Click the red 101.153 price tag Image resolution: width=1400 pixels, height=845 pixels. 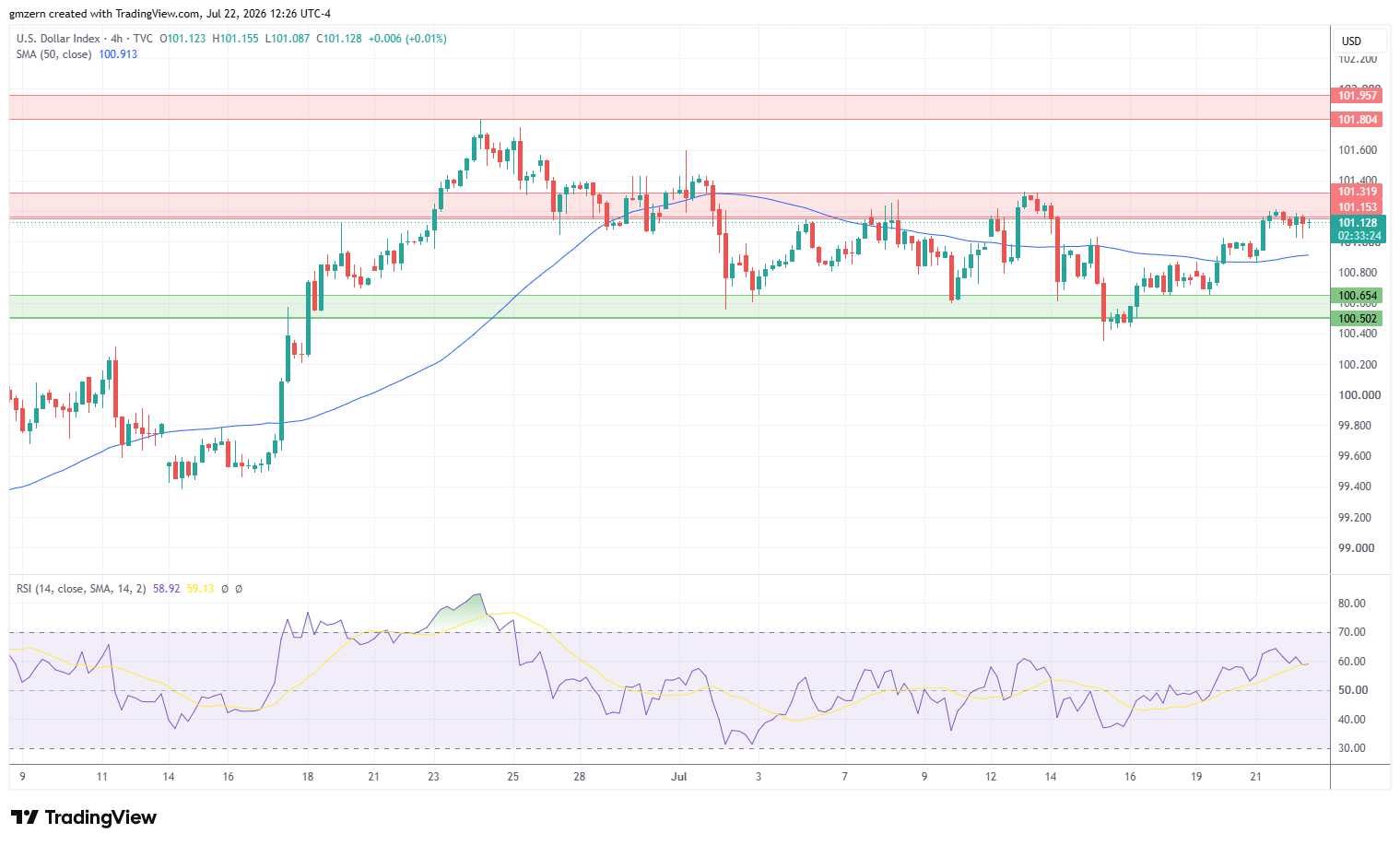click(1358, 207)
